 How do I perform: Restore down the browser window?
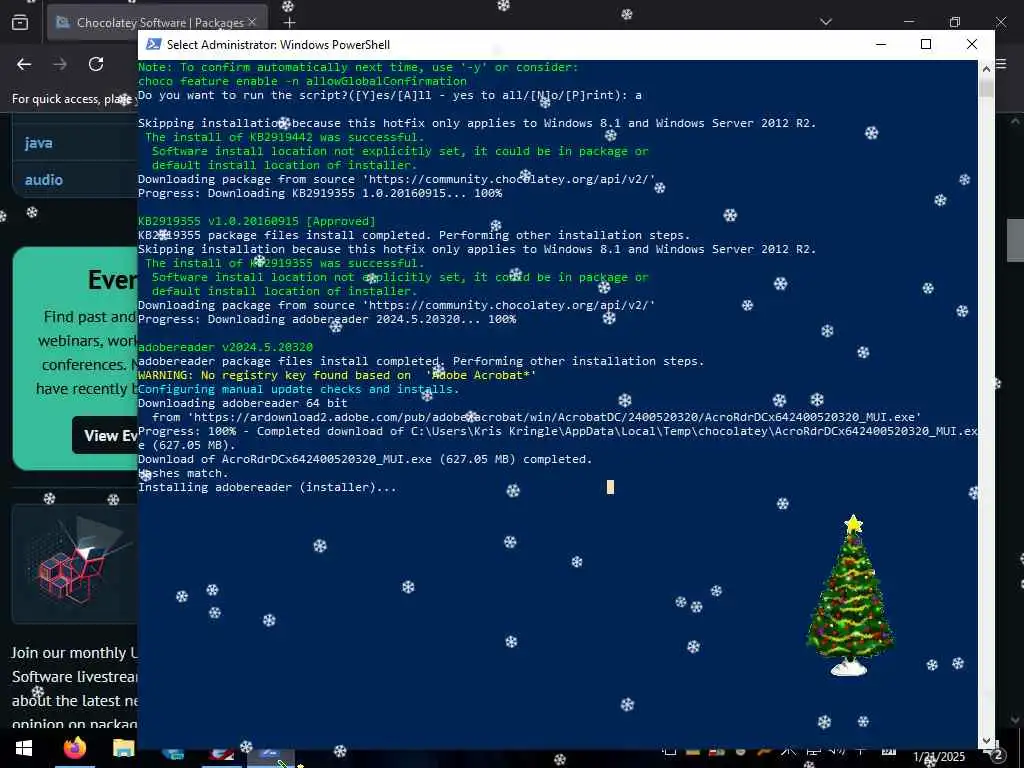point(955,22)
